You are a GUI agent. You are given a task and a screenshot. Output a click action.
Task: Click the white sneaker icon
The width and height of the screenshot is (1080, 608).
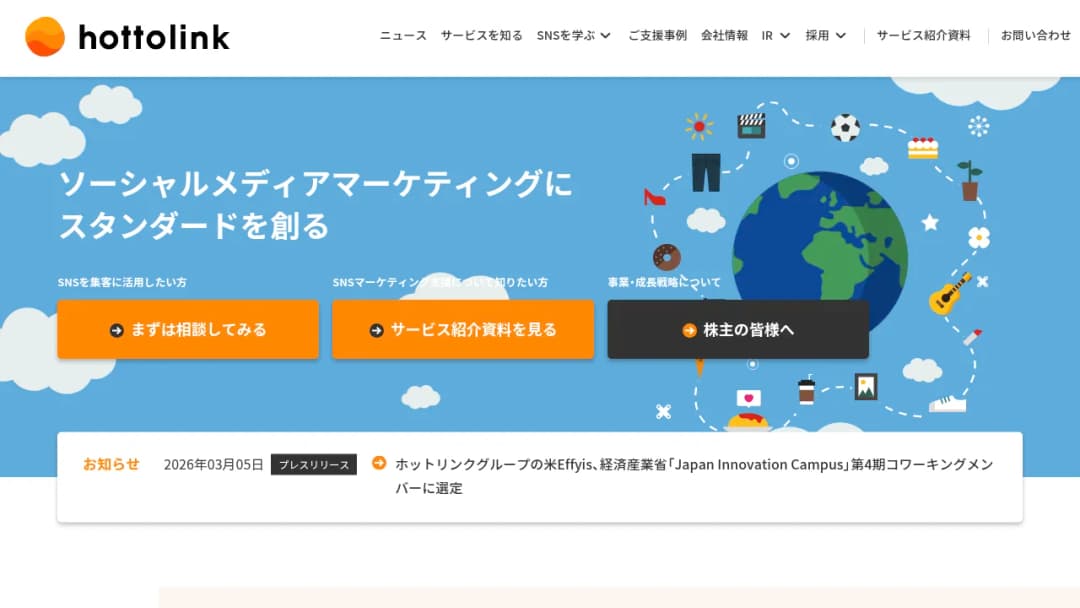click(948, 403)
